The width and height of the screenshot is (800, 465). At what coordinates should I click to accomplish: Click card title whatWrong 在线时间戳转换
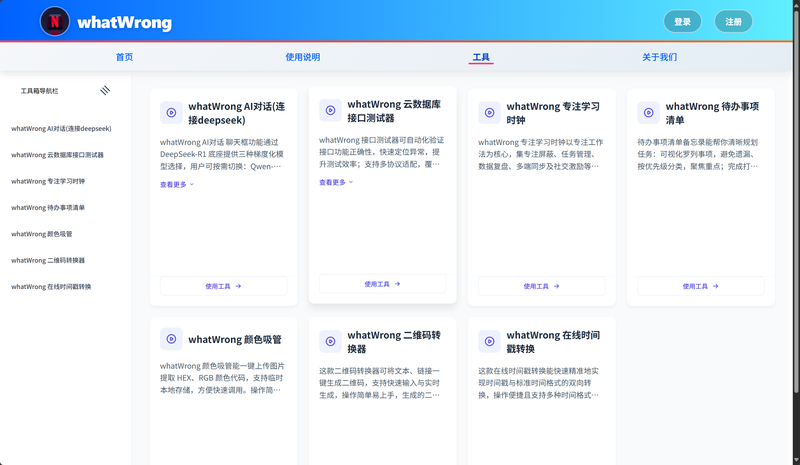point(553,342)
